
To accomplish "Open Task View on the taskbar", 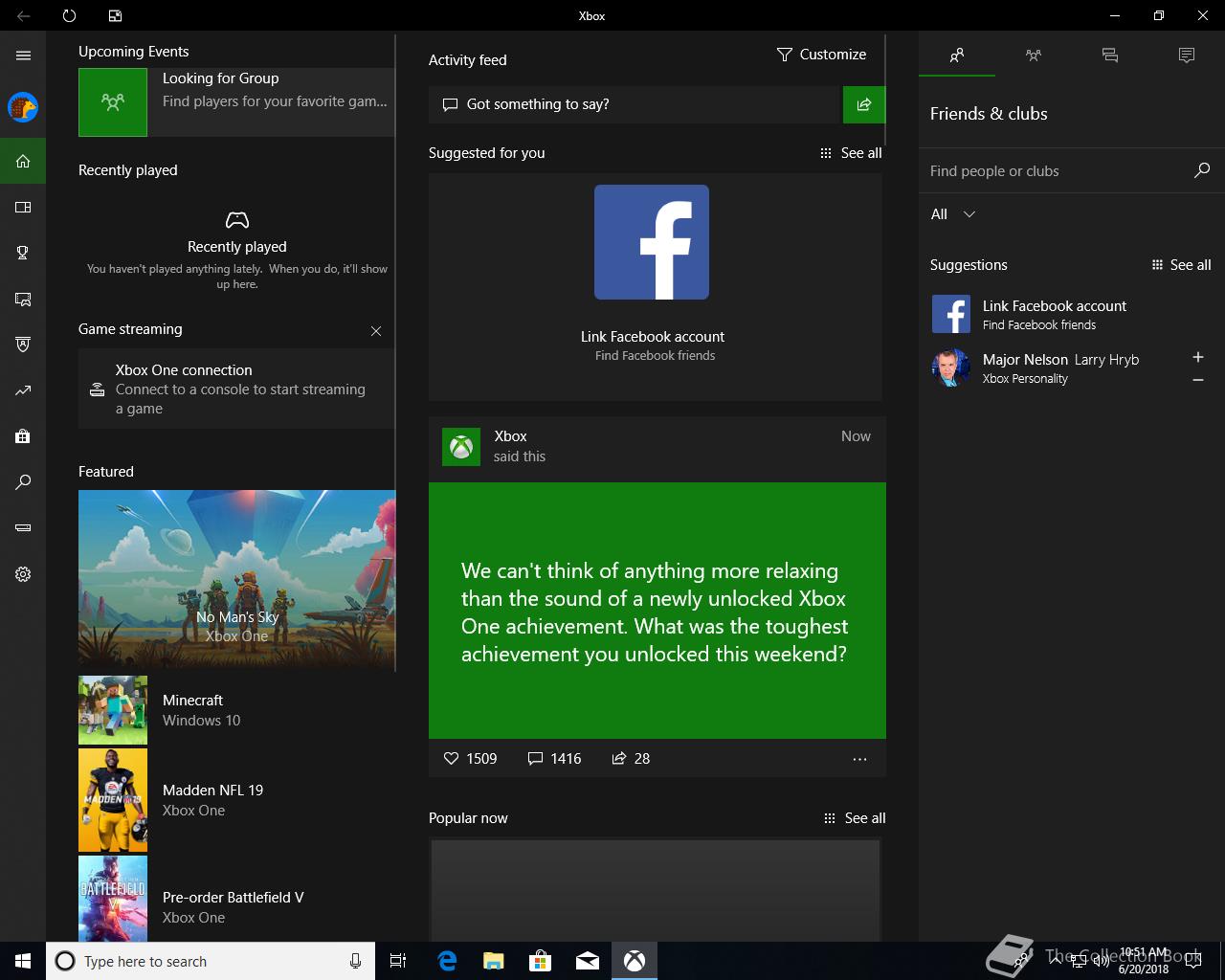I will click(398, 961).
